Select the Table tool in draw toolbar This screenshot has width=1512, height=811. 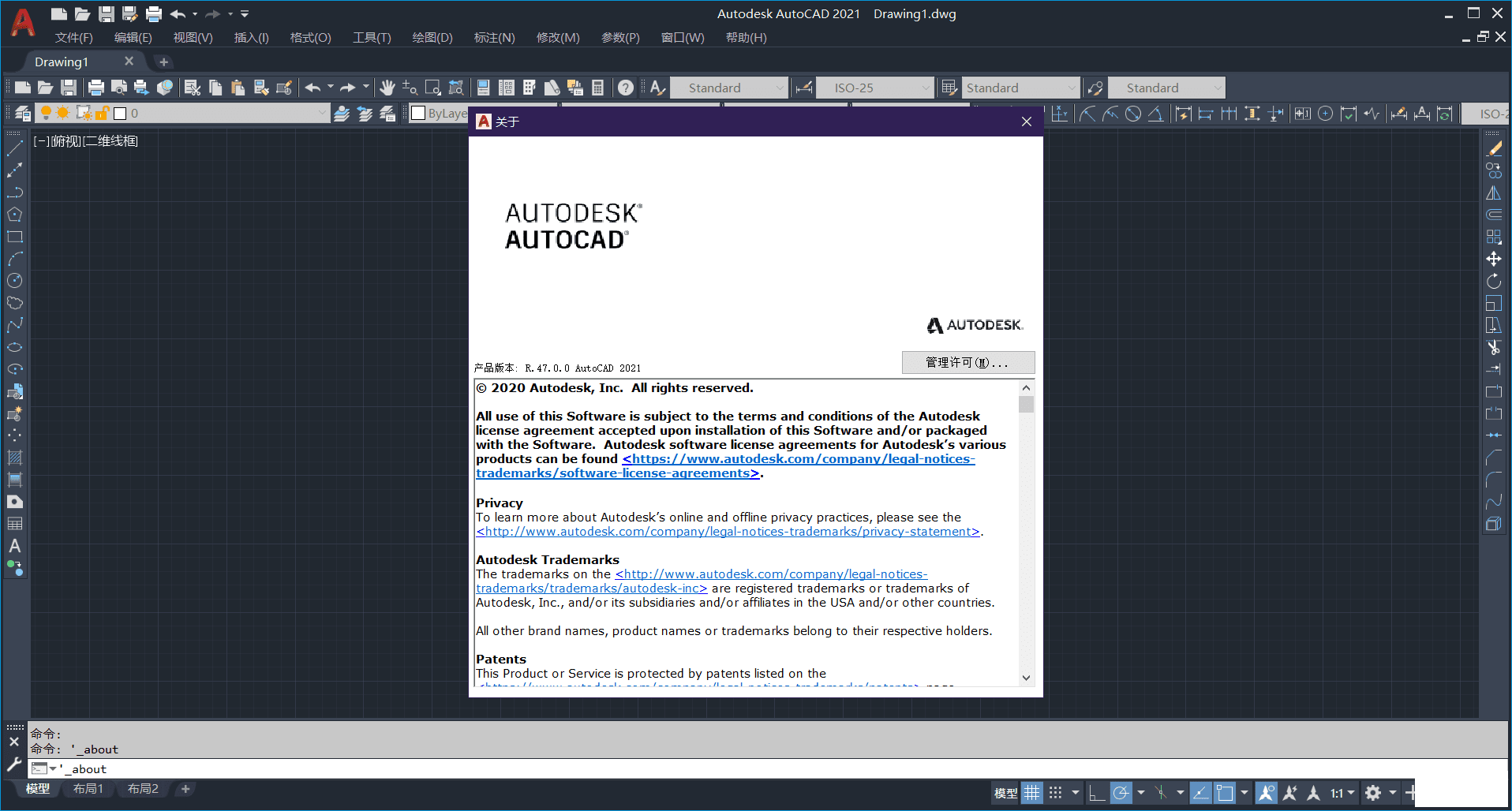click(x=15, y=523)
